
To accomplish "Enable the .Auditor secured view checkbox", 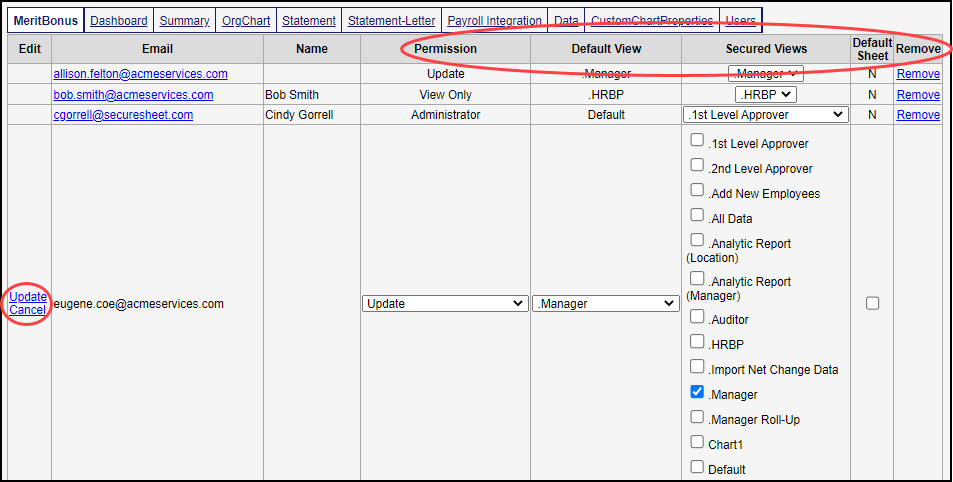I will (x=697, y=318).
